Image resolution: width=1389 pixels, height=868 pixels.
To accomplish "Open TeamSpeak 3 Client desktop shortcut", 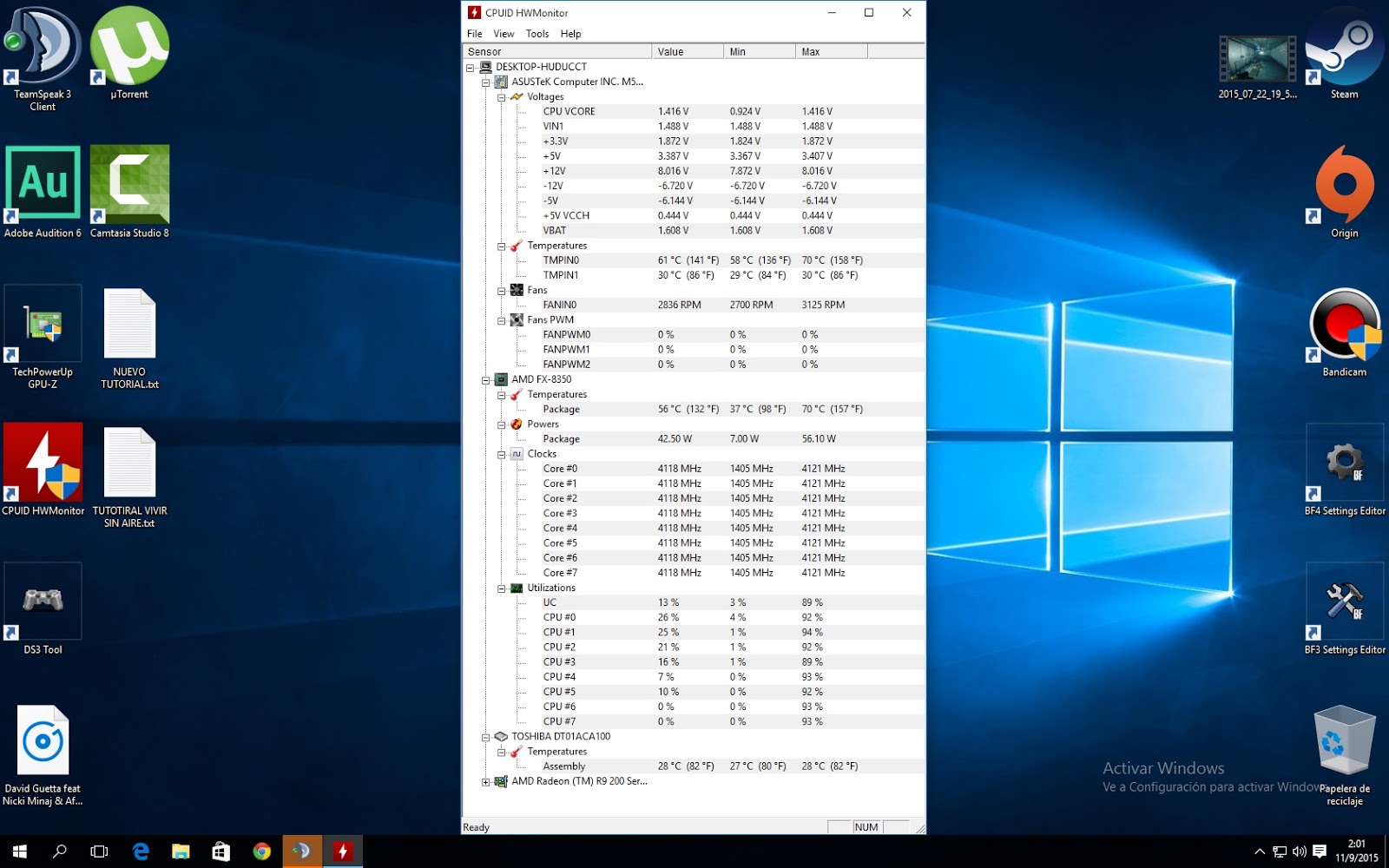I will 43,59.
